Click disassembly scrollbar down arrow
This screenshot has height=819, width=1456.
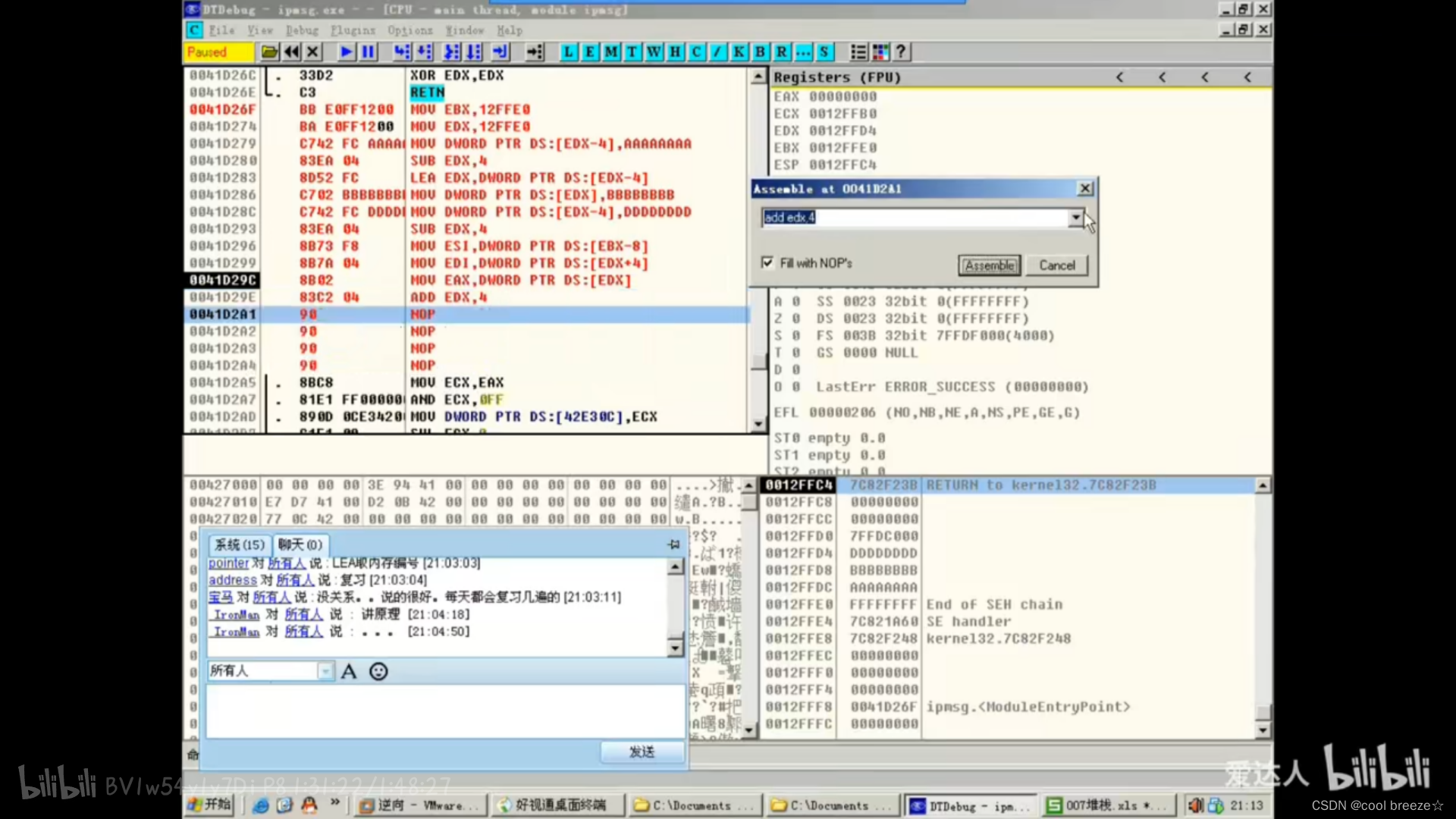tap(758, 425)
